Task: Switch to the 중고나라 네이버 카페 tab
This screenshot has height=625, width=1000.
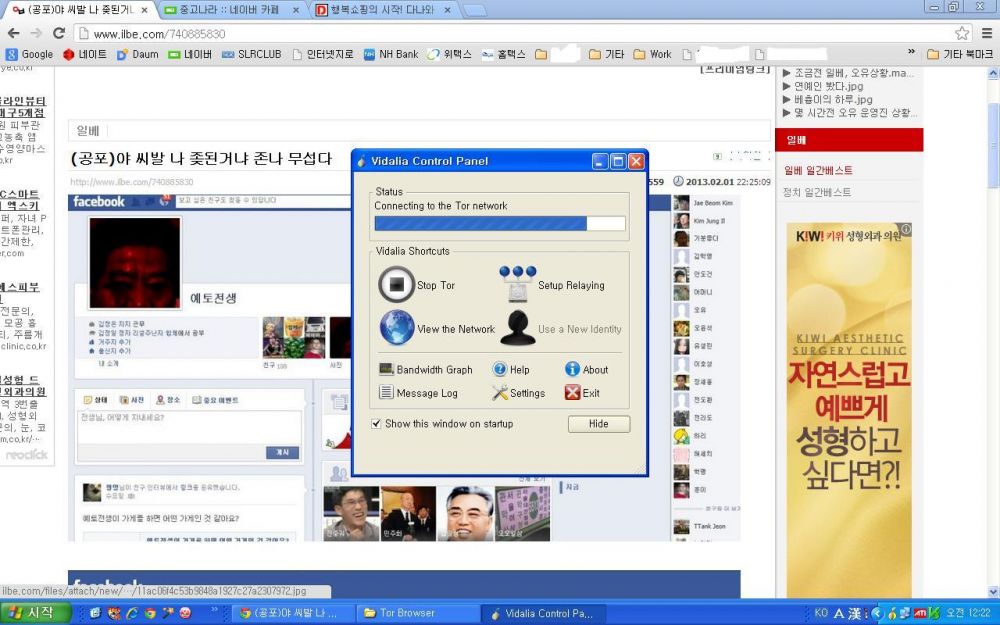Action: click(232, 10)
